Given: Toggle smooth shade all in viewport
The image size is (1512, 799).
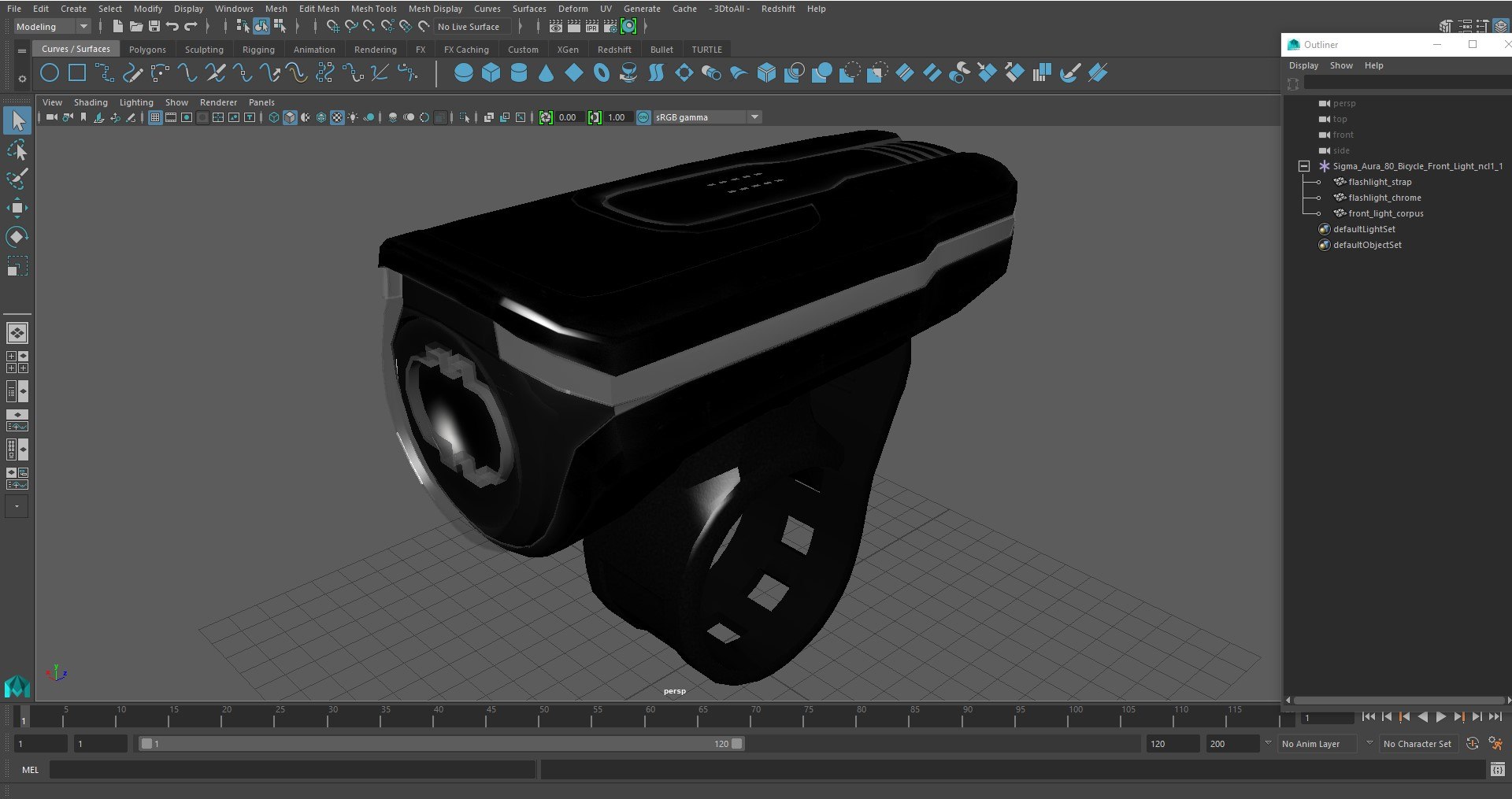Looking at the screenshot, I should pyautogui.click(x=290, y=117).
